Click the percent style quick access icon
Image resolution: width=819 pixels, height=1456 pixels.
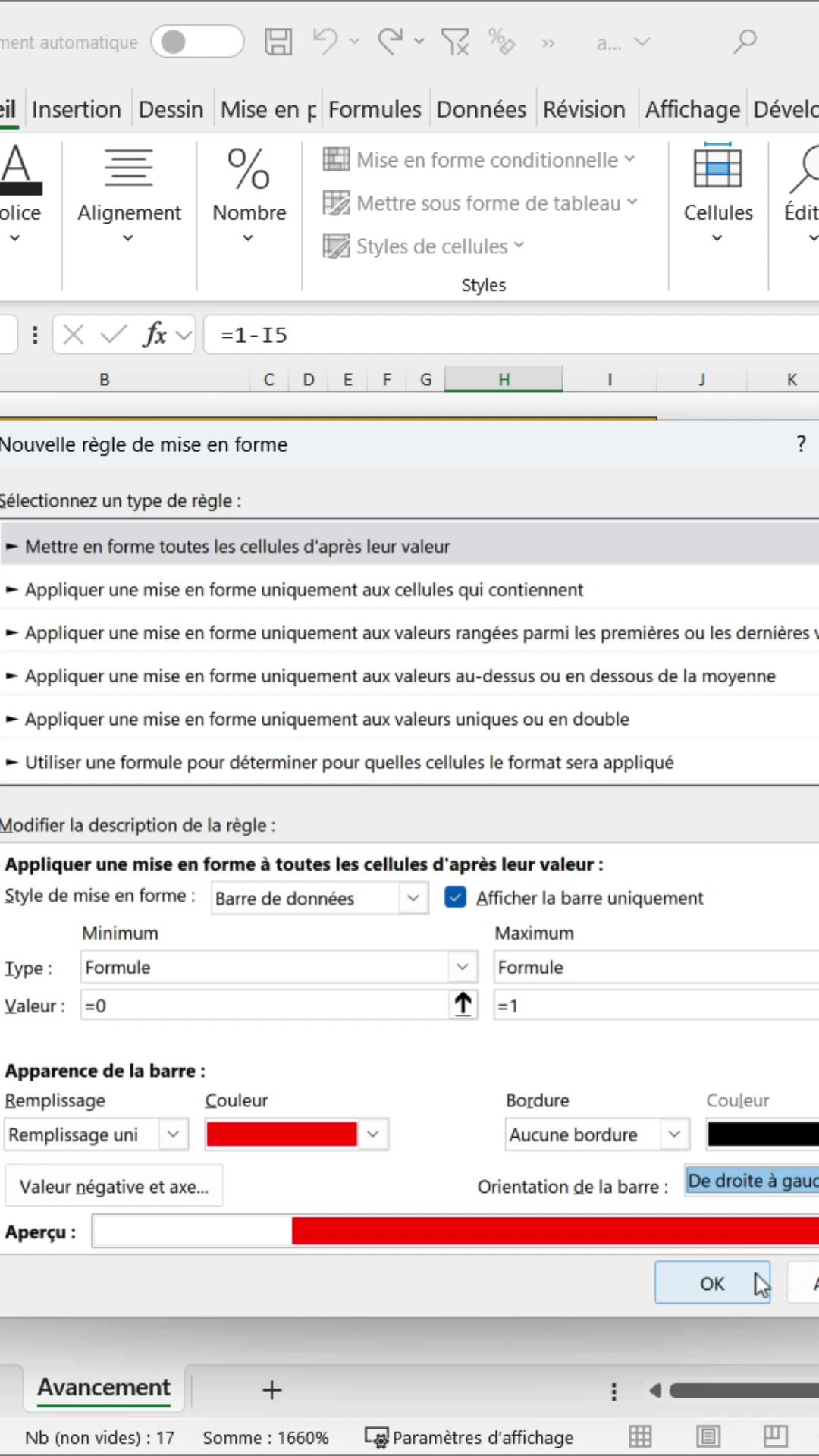click(502, 42)
